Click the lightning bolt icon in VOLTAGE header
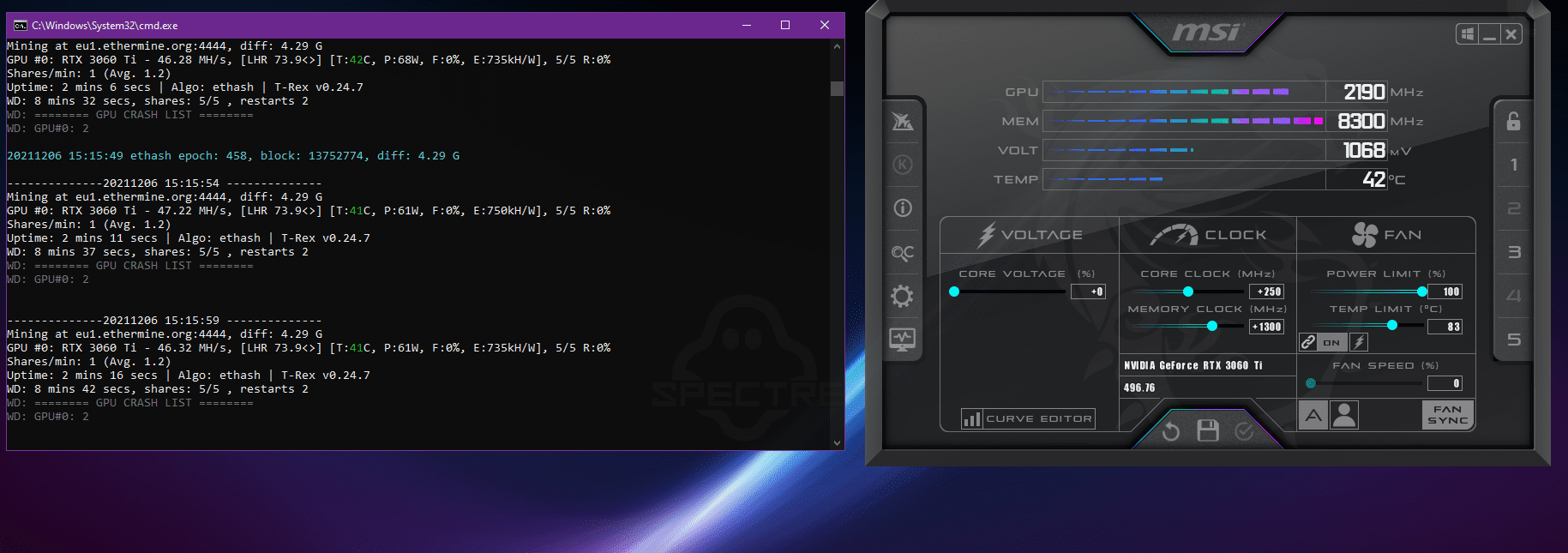Screen dimensions: 1568x553 [987, 235]
